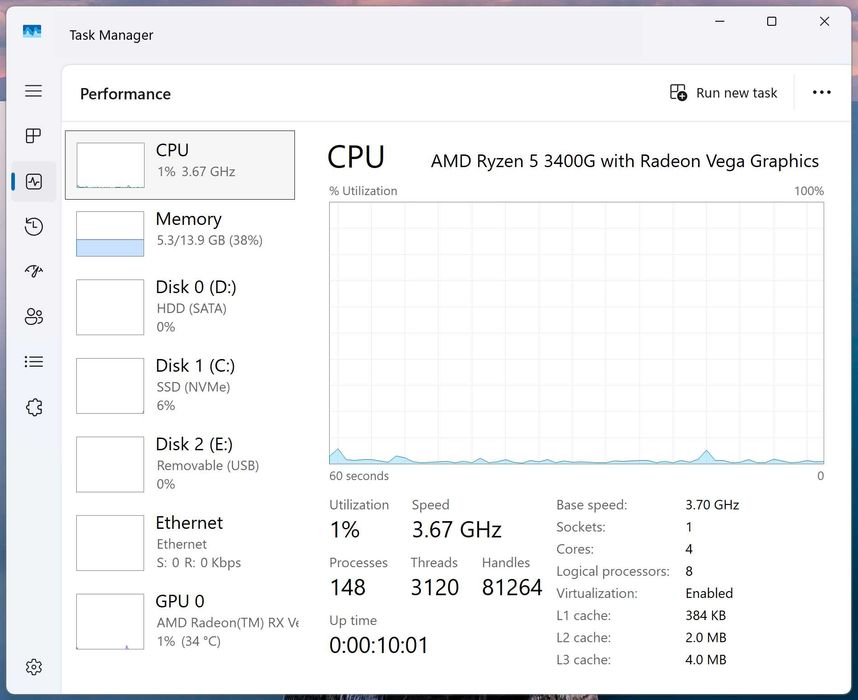Open the App history page icon
The image size is (858, 700).
point(33,227)
